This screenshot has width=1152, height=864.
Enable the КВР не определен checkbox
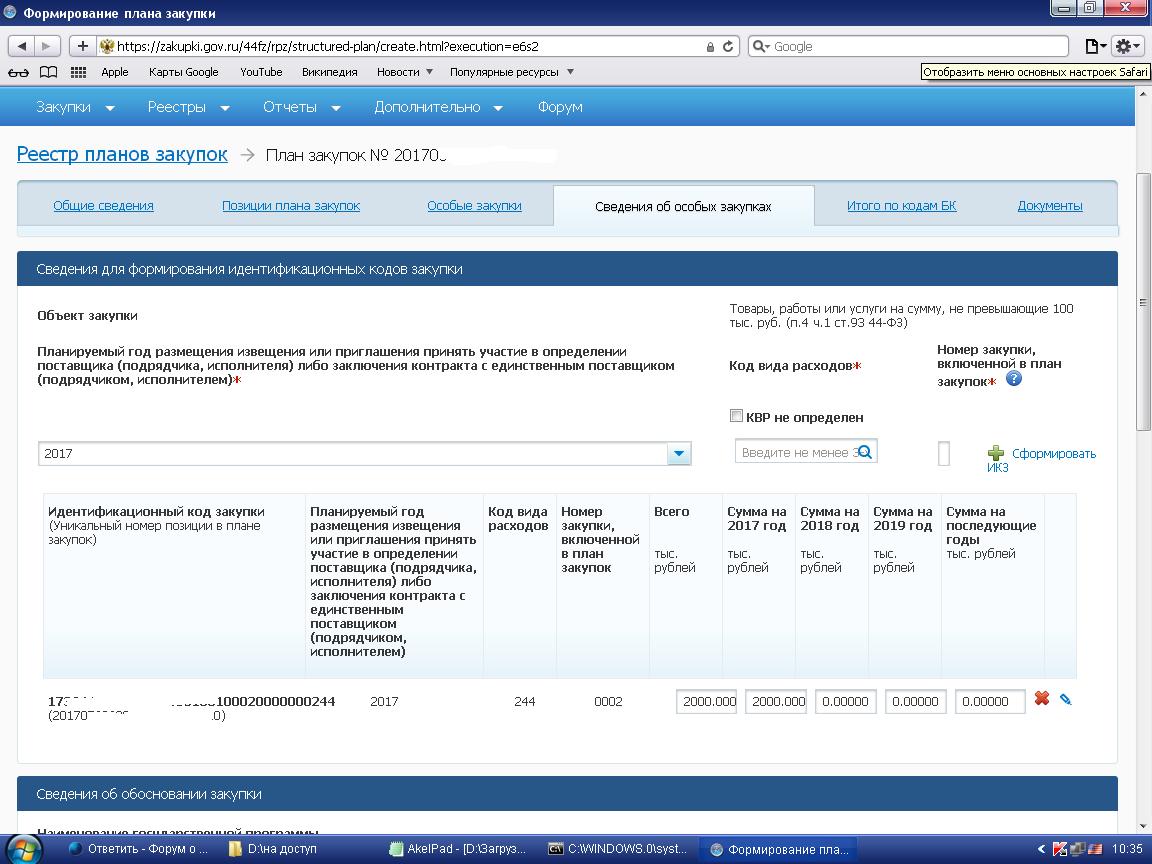737,416
